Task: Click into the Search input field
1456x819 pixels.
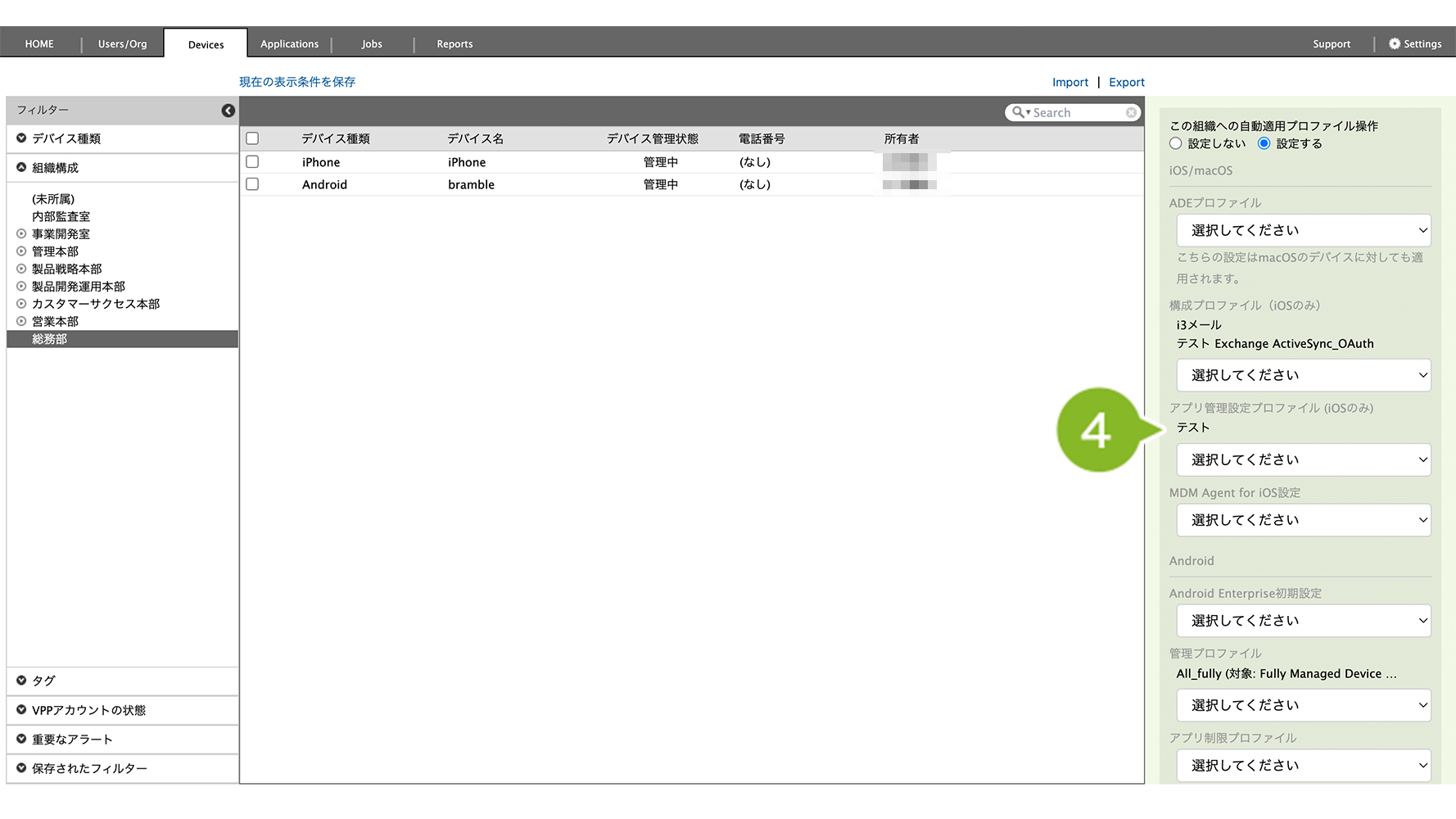Action: click(x=1077, y=113)
